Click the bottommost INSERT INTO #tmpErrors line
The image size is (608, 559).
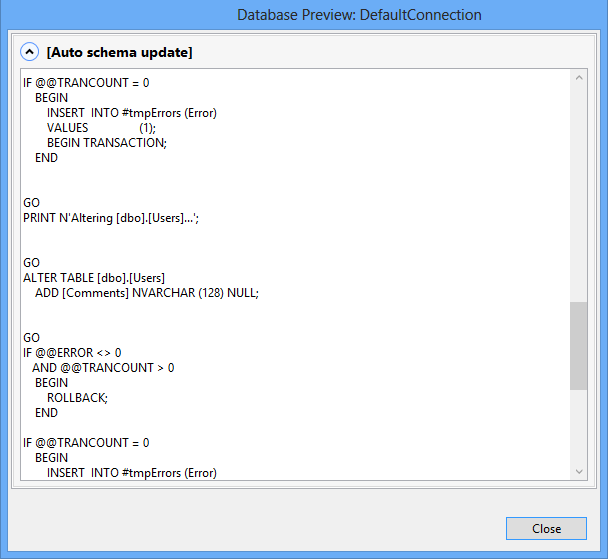click(x=131, y=472)
